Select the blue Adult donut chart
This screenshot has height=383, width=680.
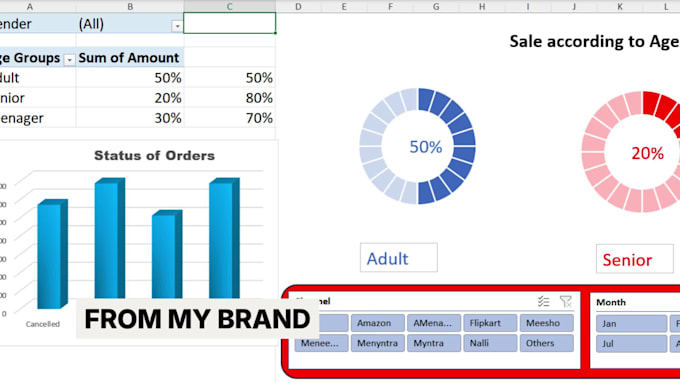[418, 146]
